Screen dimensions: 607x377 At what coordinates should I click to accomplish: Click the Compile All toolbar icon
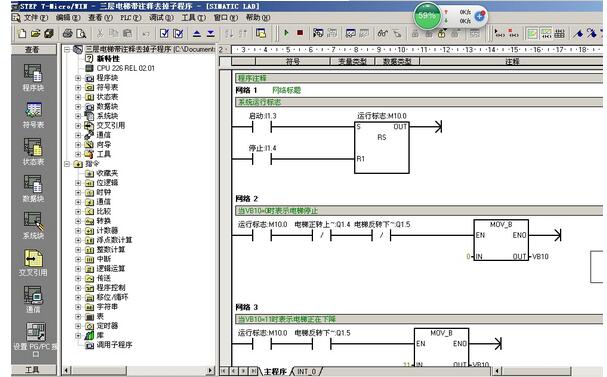(178, 34)
